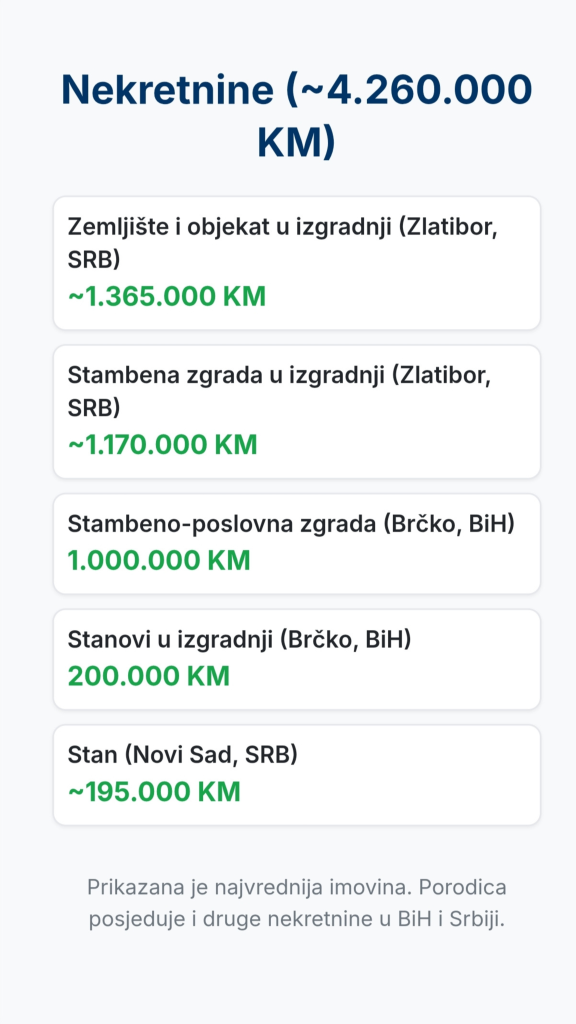Open the Stanovi u izgradnji (Brčko, BiH) card
Viewport: 576px width, 1024px height.
pyautogui.click(x=296, y=660)
